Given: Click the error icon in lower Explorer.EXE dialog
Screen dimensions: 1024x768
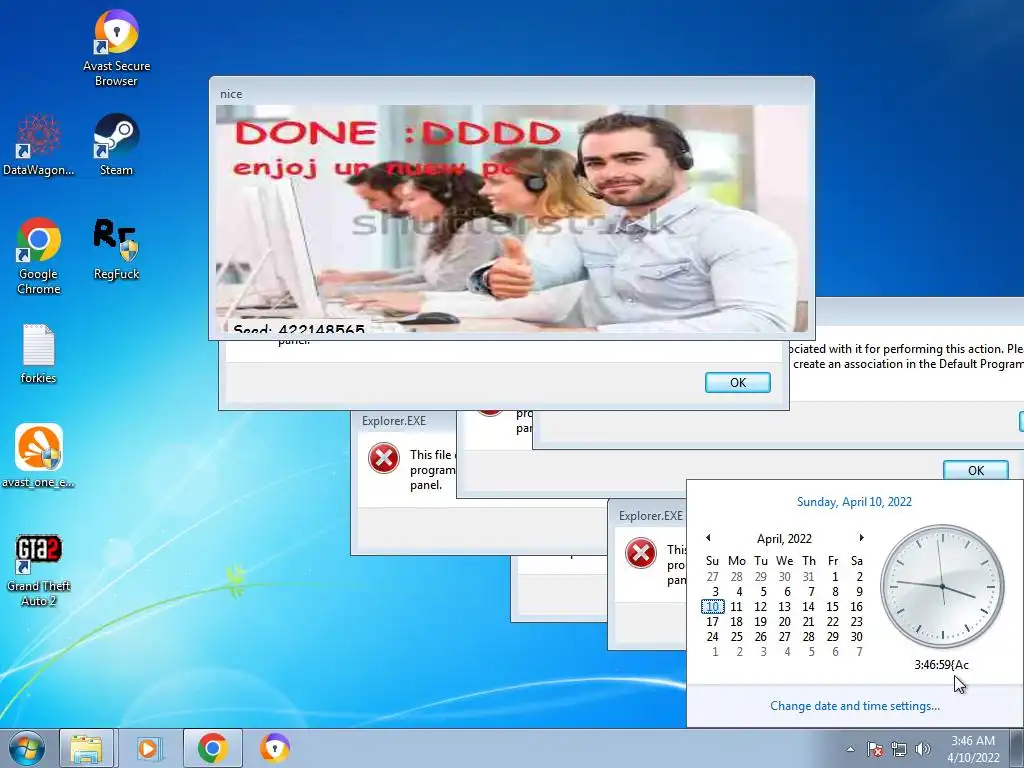Looking at the screenshot, I should coord(641,554).
